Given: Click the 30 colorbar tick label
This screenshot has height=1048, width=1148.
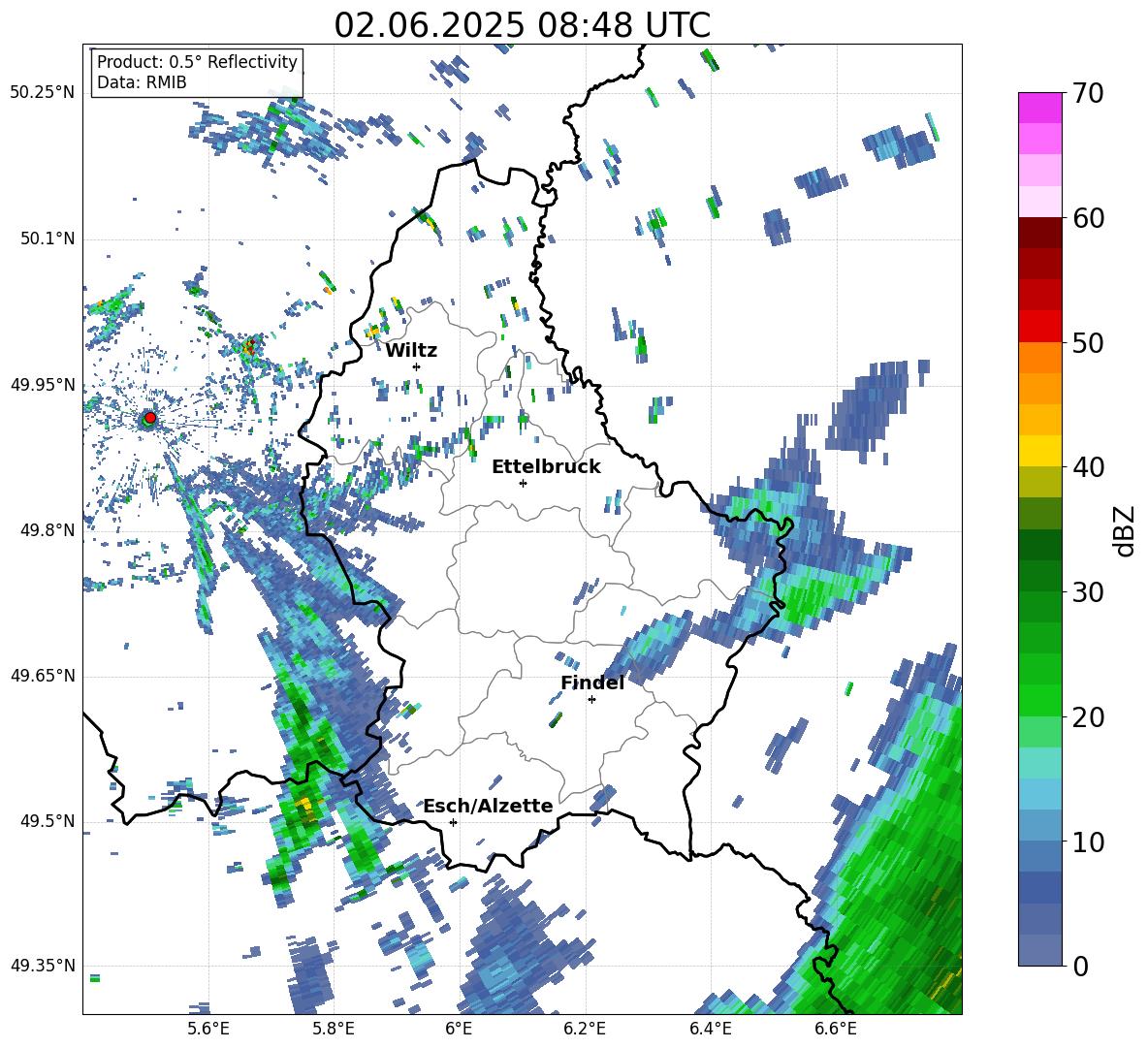Looking at the screenshot, I should 1088,592.
